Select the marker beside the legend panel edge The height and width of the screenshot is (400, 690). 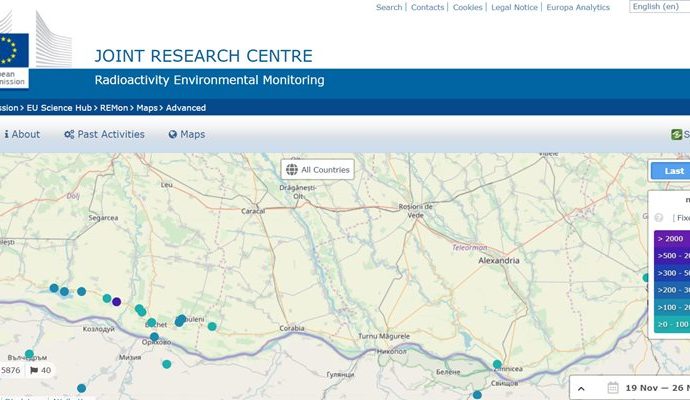point(646,278)
